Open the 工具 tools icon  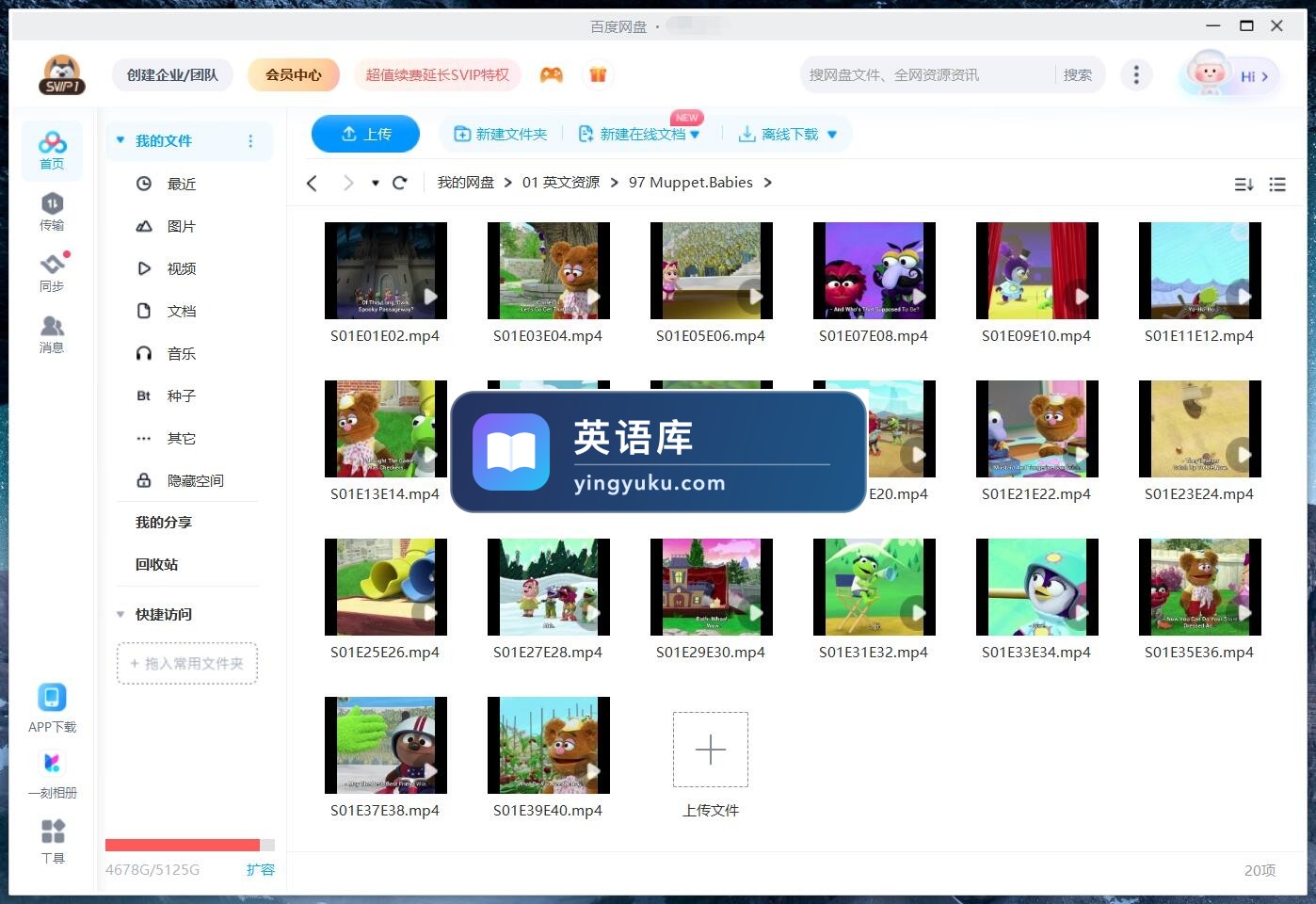[x=53, y=831]
